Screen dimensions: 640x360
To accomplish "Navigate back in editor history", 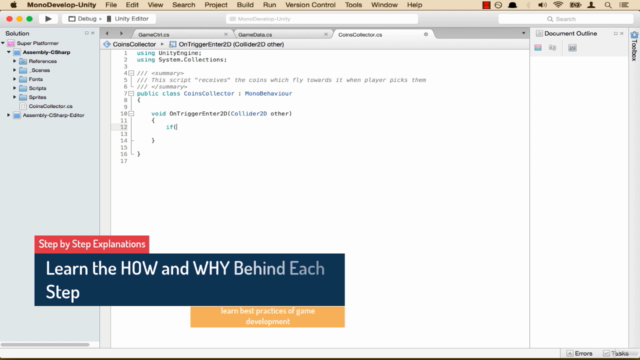I will click(x=107, y=33).
